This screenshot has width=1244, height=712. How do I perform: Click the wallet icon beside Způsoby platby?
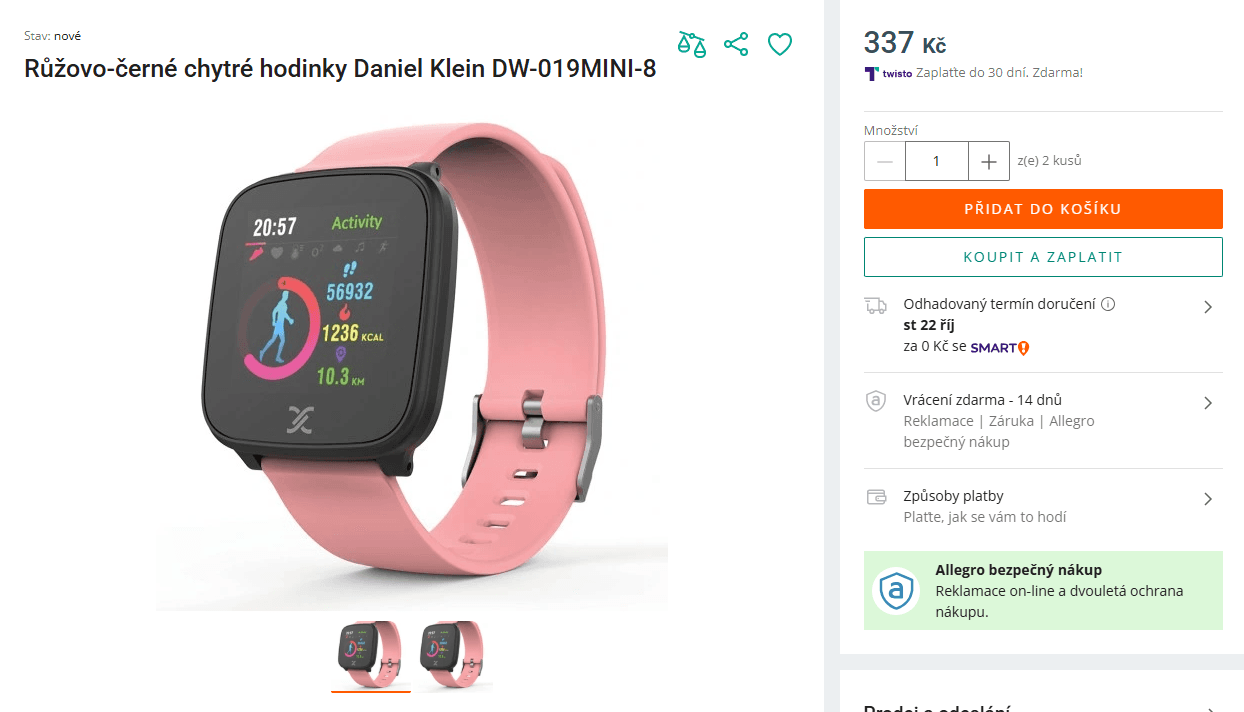pyautogui.click(x=876, y=496)
